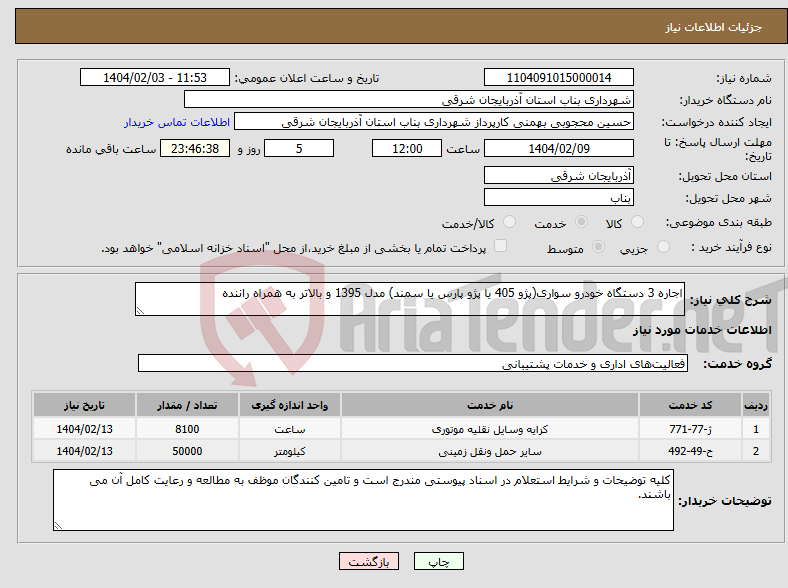Toggle Islamic treasury payment checkbox

pos(500,246)
